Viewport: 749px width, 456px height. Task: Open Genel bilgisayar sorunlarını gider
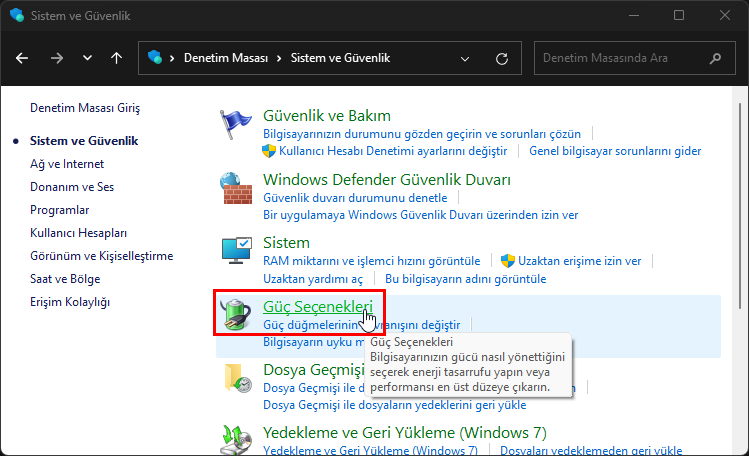pos(615,151)
